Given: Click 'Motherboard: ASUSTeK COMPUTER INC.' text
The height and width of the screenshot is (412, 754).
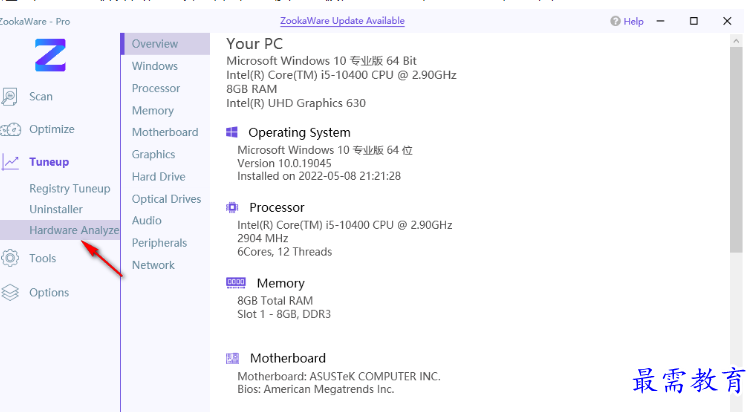Looking at the screenshot, I should [x=339, y=376].
